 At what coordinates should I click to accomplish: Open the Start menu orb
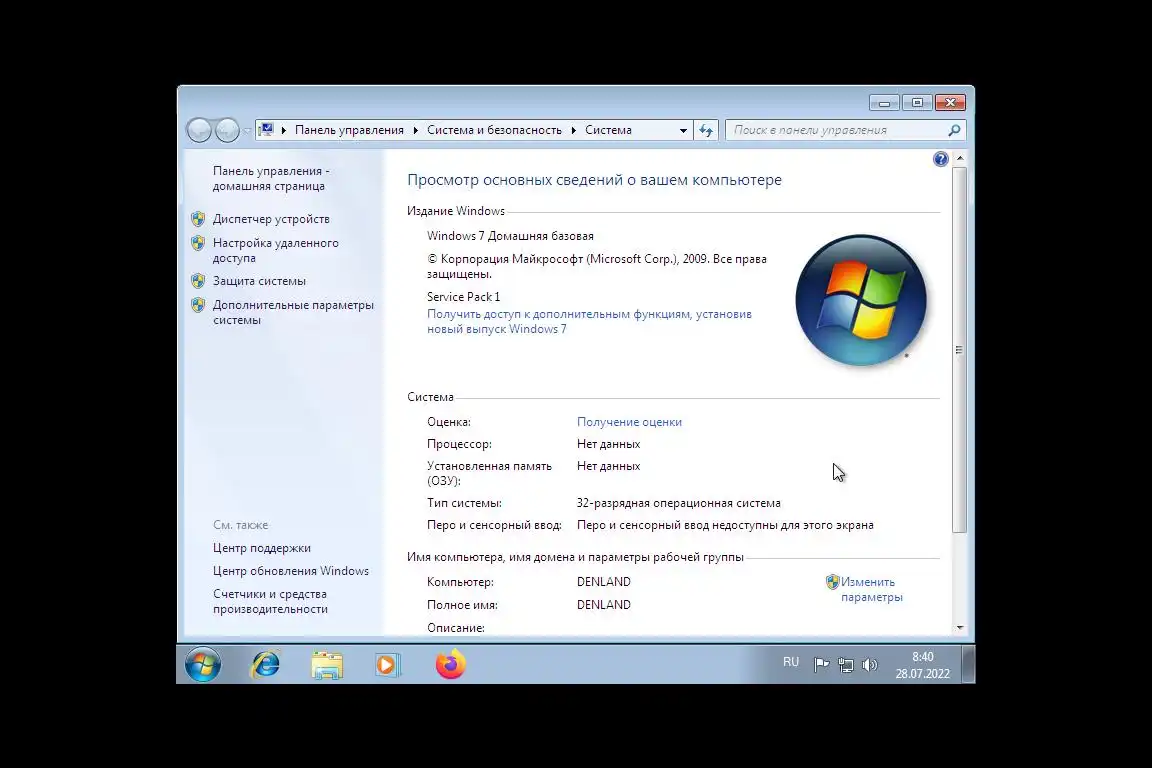pyautogui.click(x=203, y=664)
